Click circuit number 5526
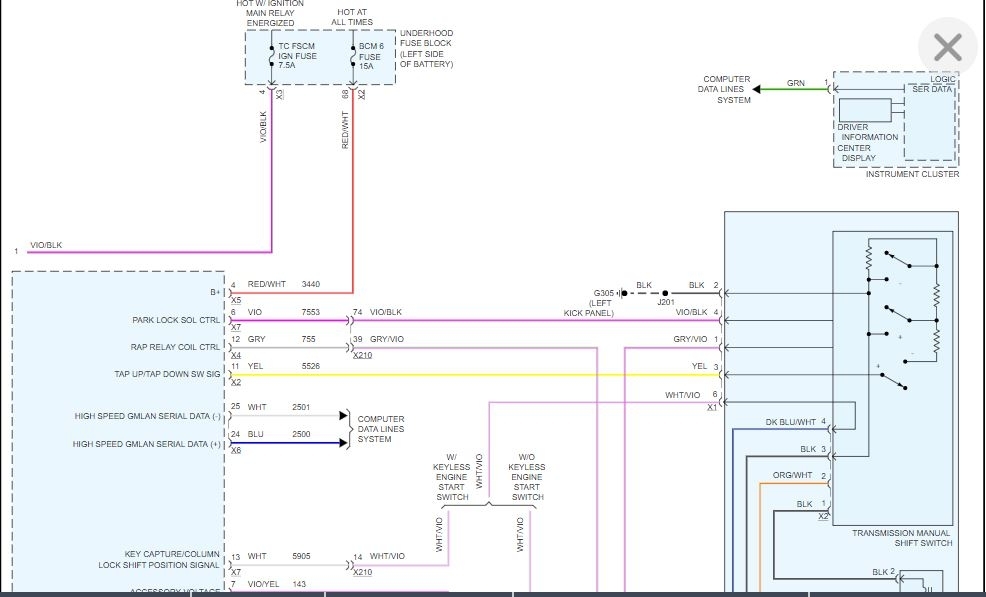This screenshot has height=597, width=986. point(311,366)
